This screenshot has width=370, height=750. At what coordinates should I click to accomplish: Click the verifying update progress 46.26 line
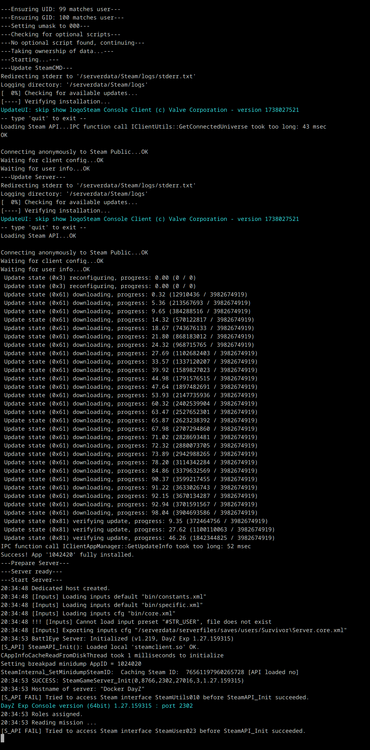pos(139,537)
